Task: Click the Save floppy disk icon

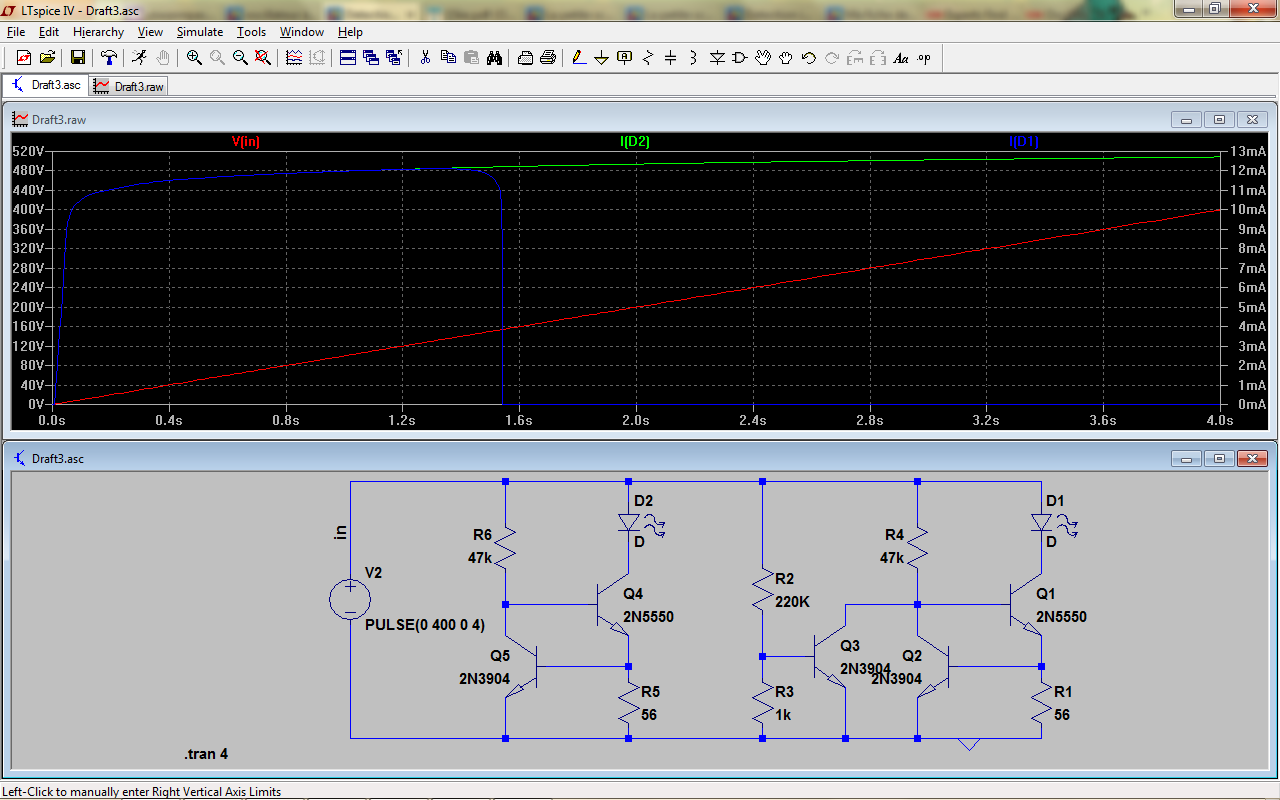Action: [x=77, y=58]
